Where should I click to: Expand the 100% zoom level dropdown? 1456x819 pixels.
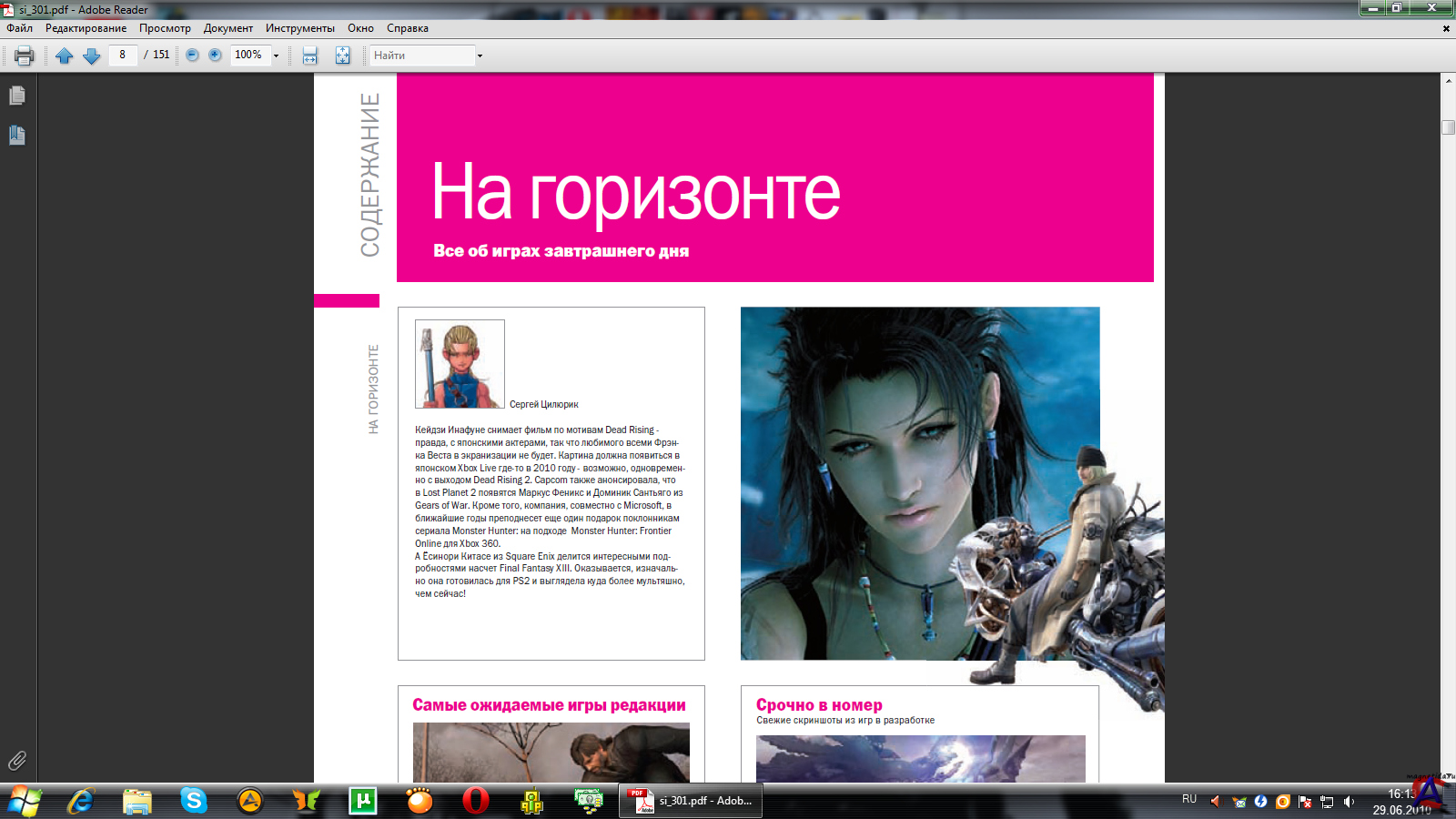276,56
